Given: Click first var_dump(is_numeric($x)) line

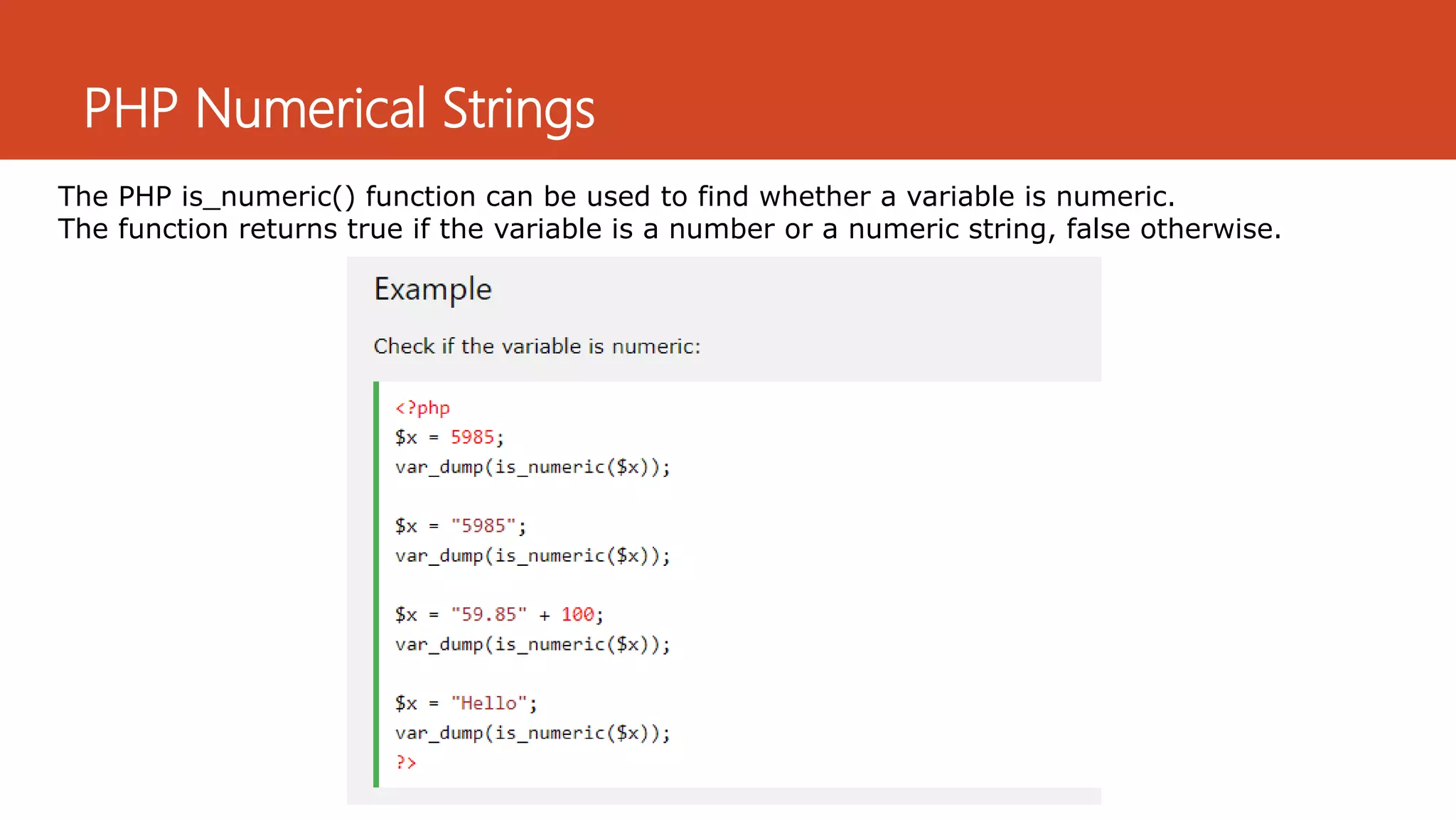Looking at the screenshot, I should tap(532, 467).
